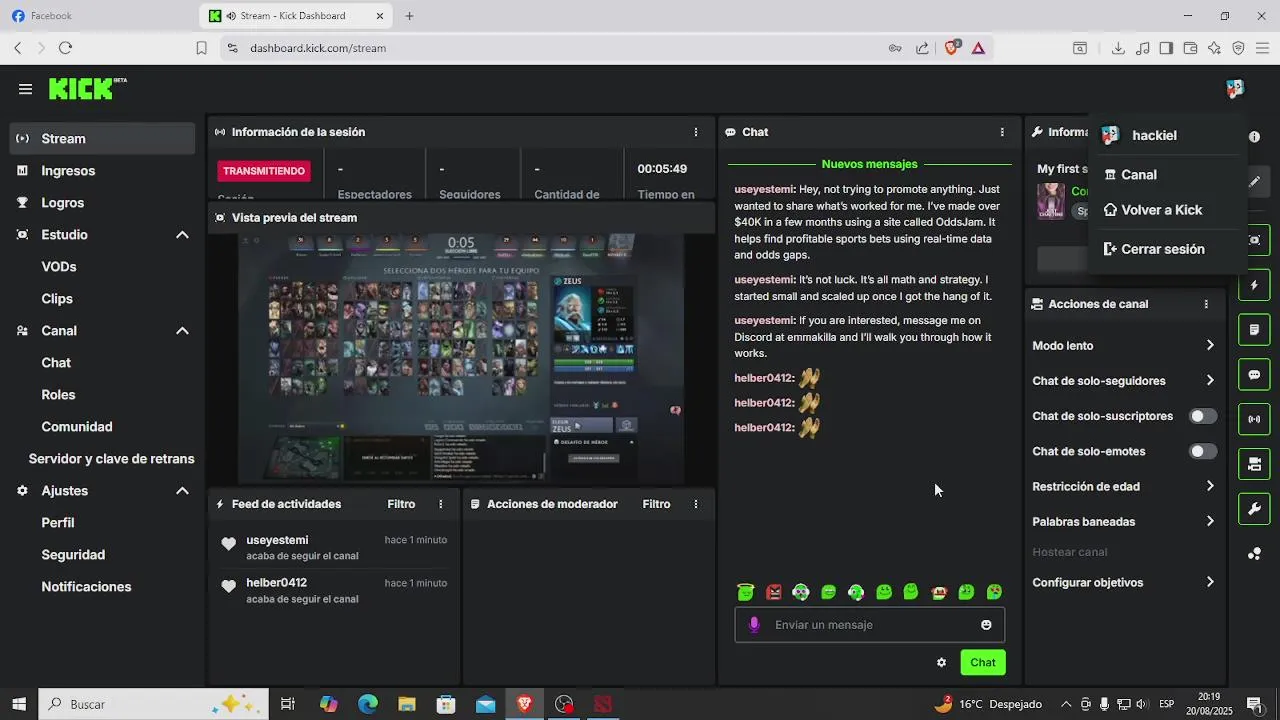
Task: Toggle the document widget icon in the right rail
Action: [x=1254, y=329]
